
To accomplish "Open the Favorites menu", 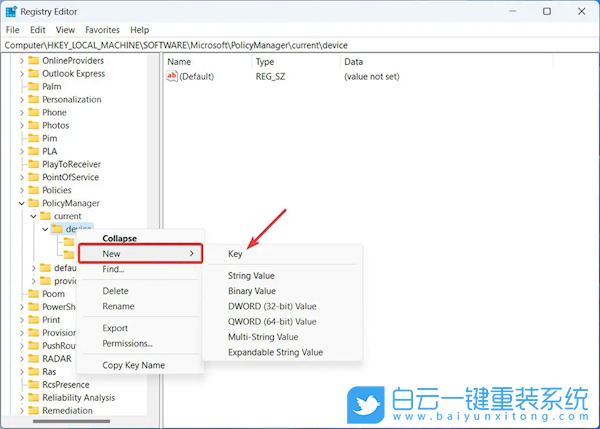I will pyautogui.click(x=102, y=30).
